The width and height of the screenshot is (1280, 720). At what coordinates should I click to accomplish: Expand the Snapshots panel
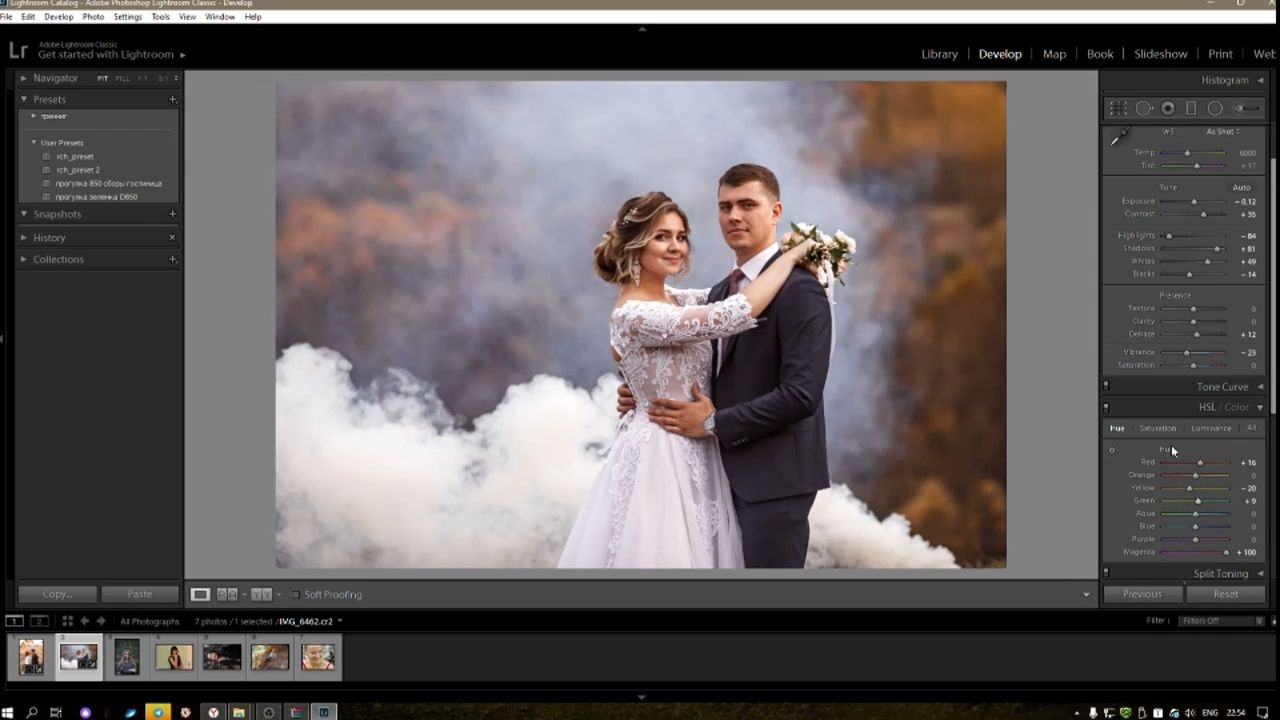click(x=24, y=214)
